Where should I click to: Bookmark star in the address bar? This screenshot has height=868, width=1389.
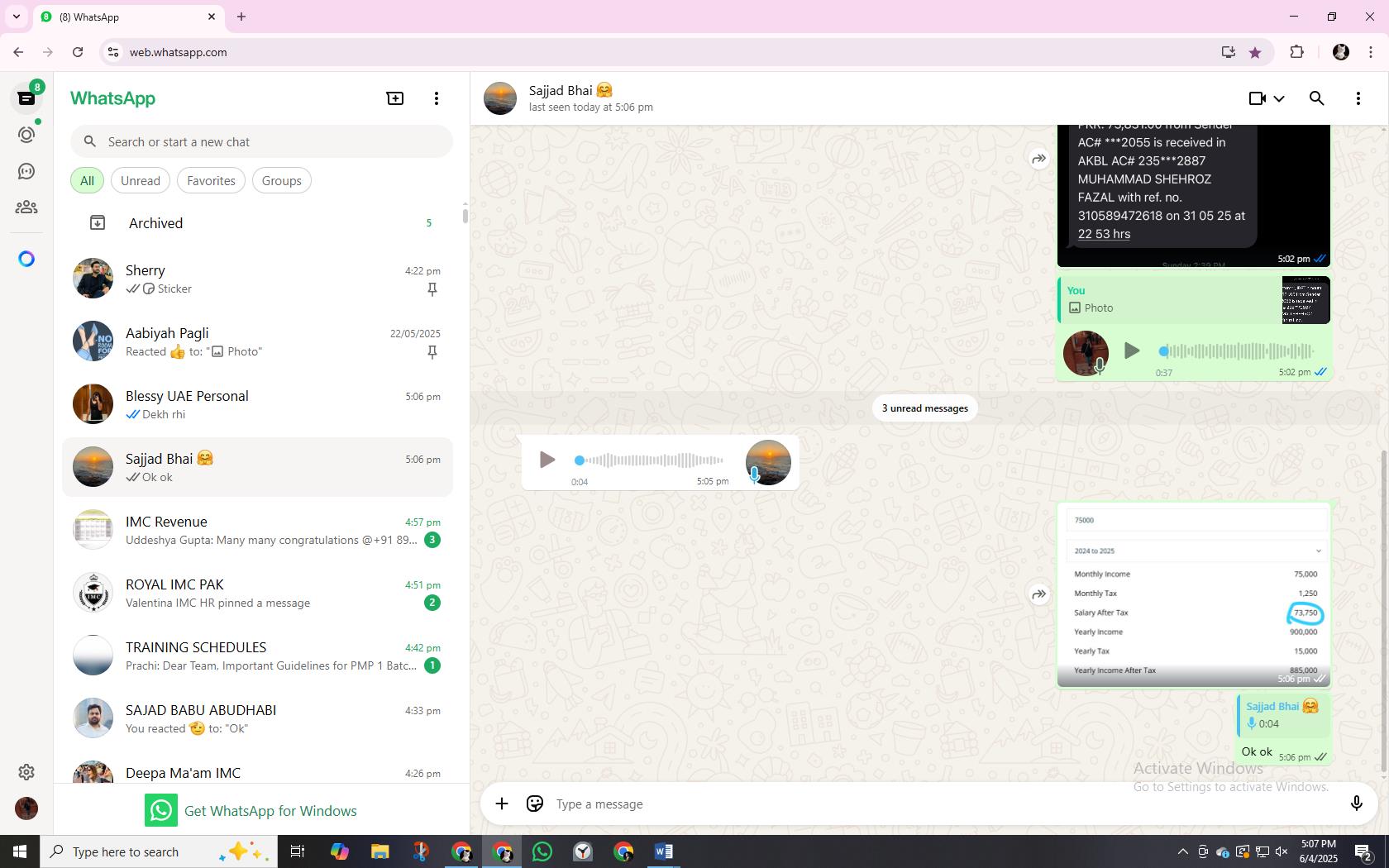[x=1255, y=52]
